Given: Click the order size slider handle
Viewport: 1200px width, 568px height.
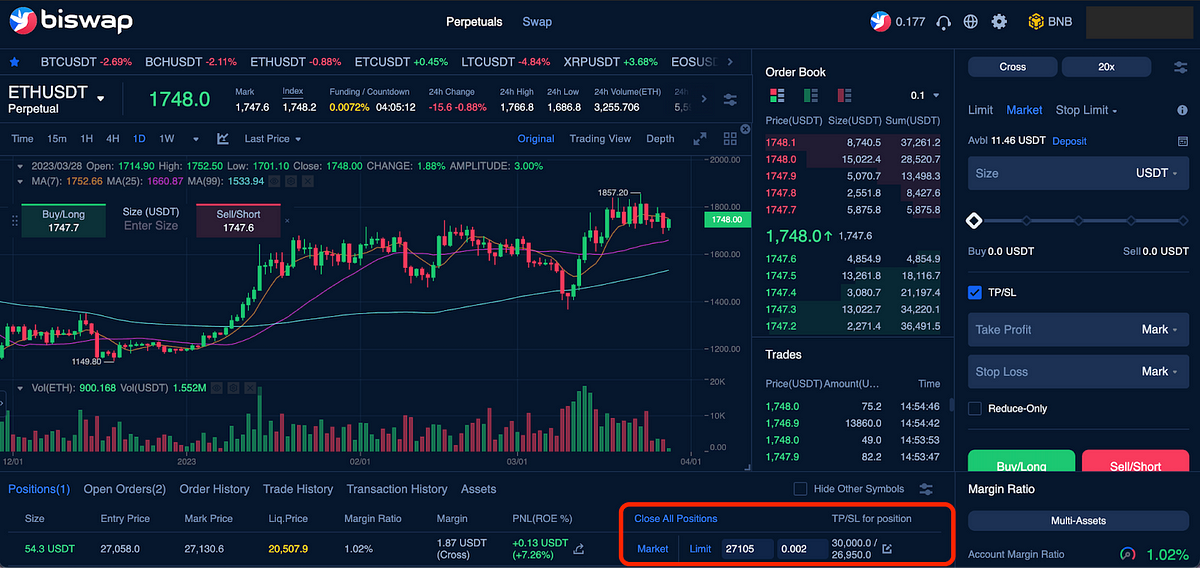Looking at the screenshot, I should 974,220.
